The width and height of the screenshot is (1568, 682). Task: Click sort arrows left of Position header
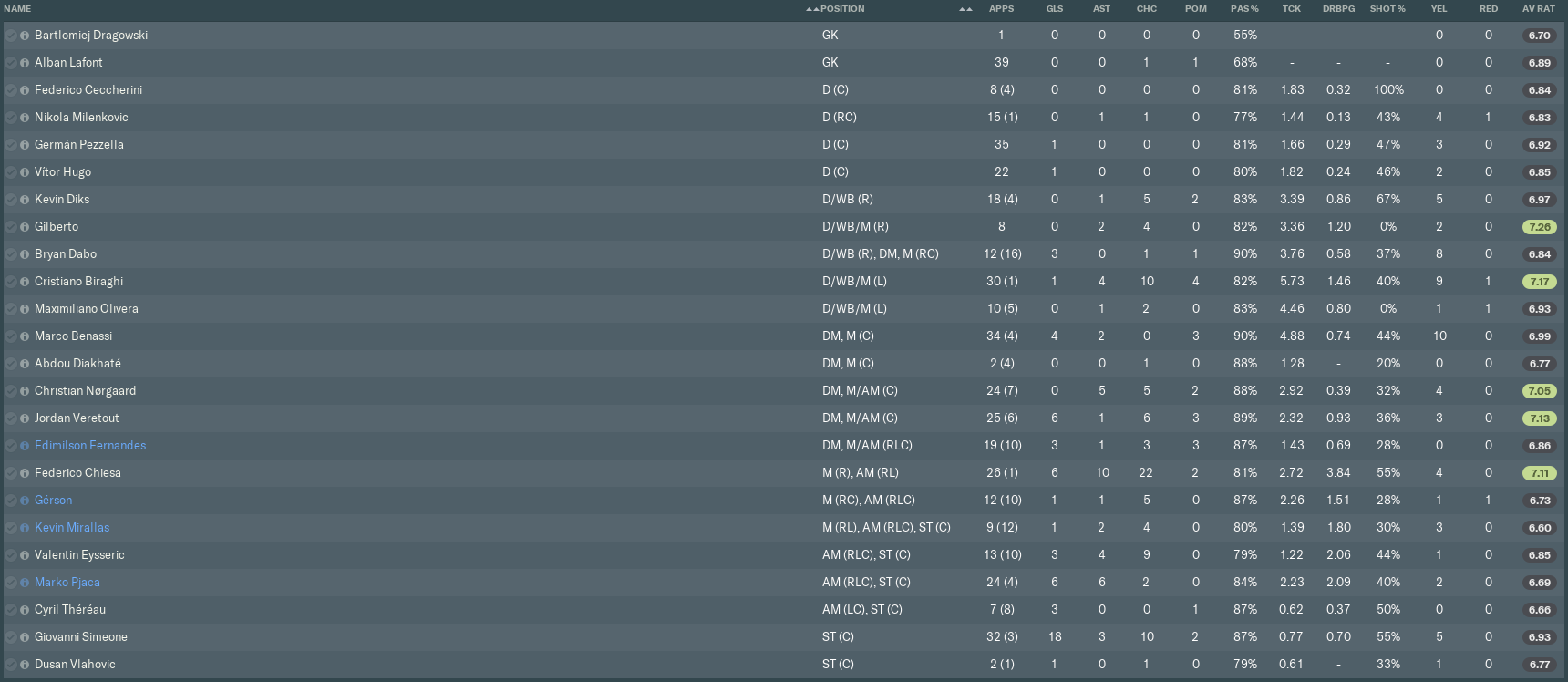click(x=811, y=9)
